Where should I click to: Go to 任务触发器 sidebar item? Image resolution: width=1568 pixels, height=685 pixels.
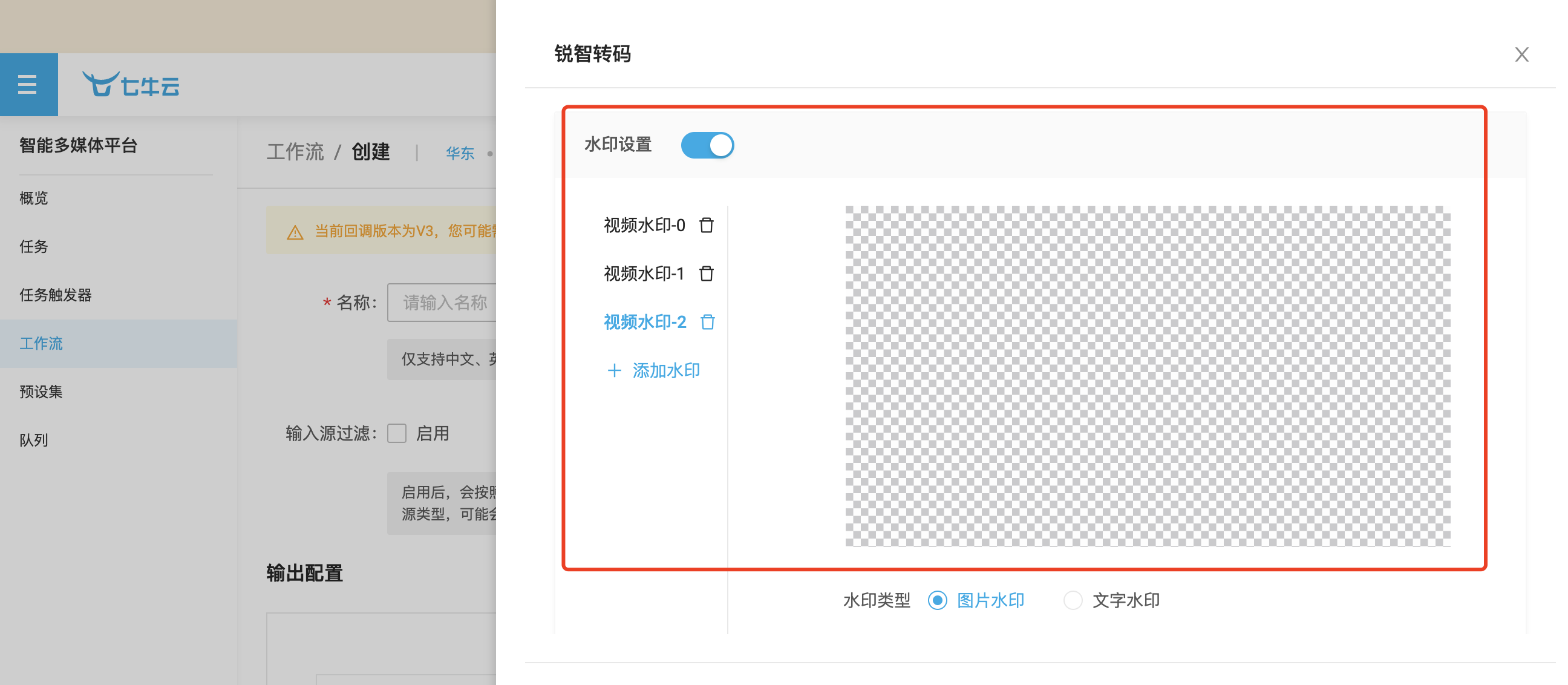[56, 295]
